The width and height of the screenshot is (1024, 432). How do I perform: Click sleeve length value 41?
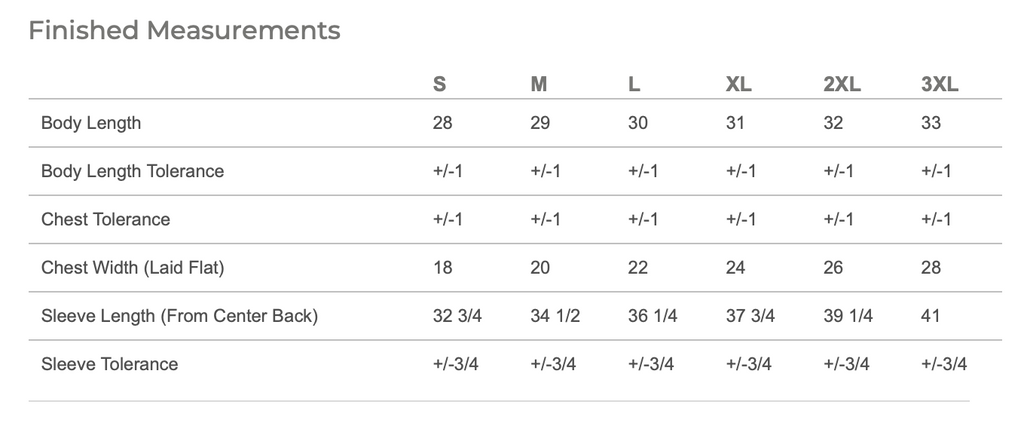[930, 316]
